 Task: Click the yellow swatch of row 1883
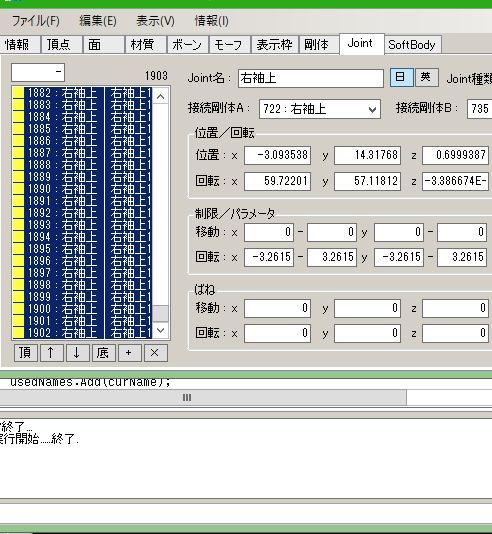[x=18, y=105]
